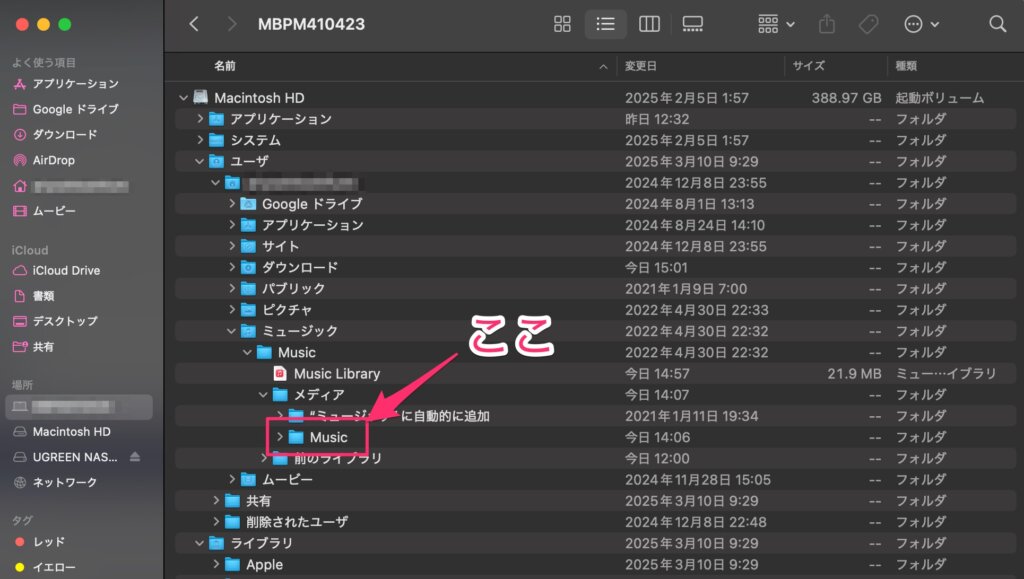Open the Tags toolbar icon

pyautogui.click(x=868, y=24)
